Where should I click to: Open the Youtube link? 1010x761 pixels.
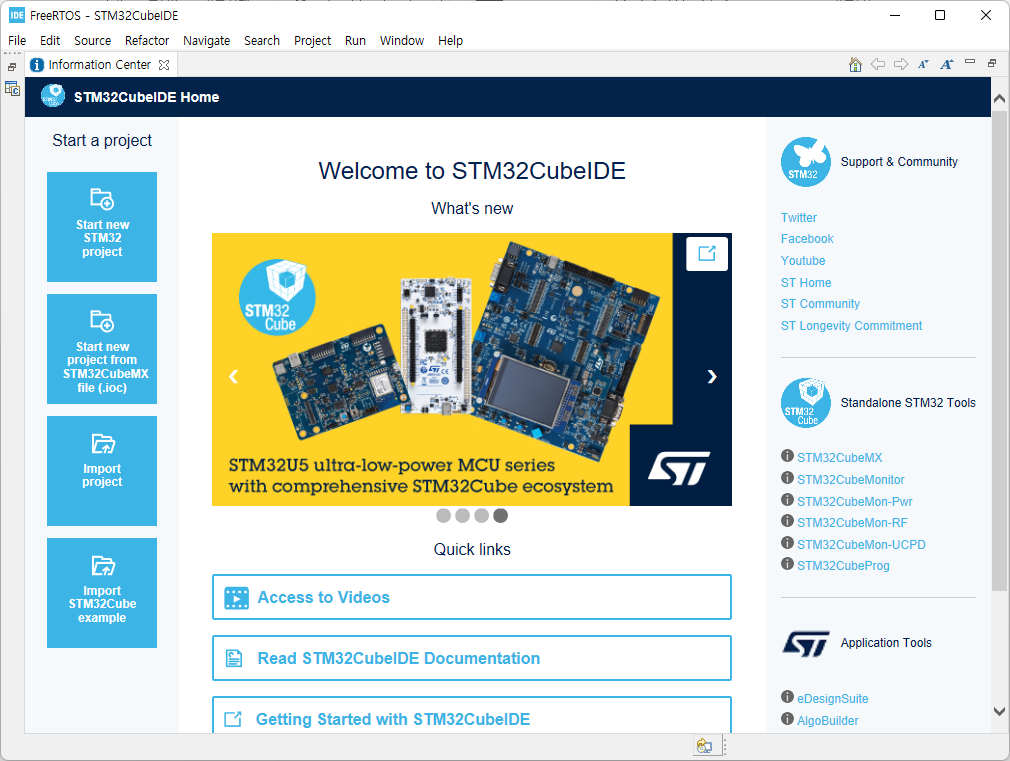click(x=803, y=261)
